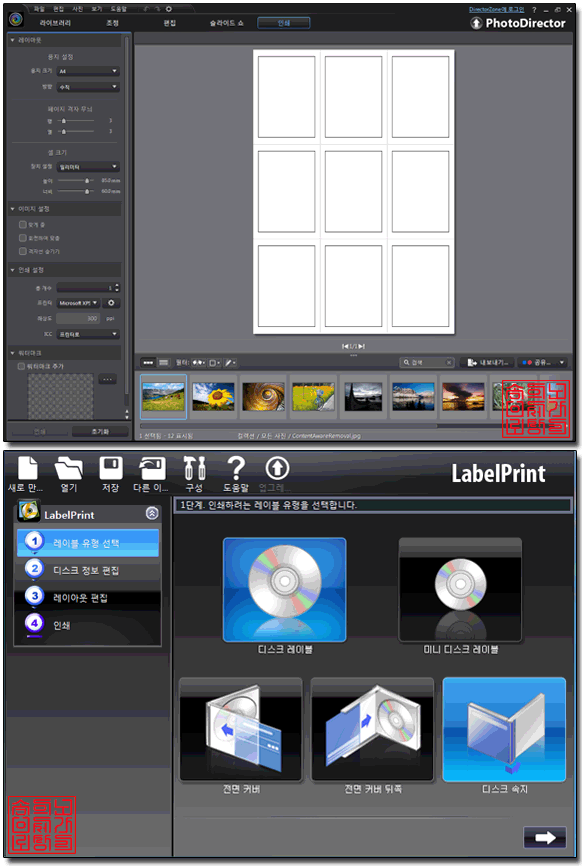Viewport: 582px width, 866px height.
Task: Switch to the 라이브러리 tab in PhotoDirector
Action: click(x=55, y=23)
